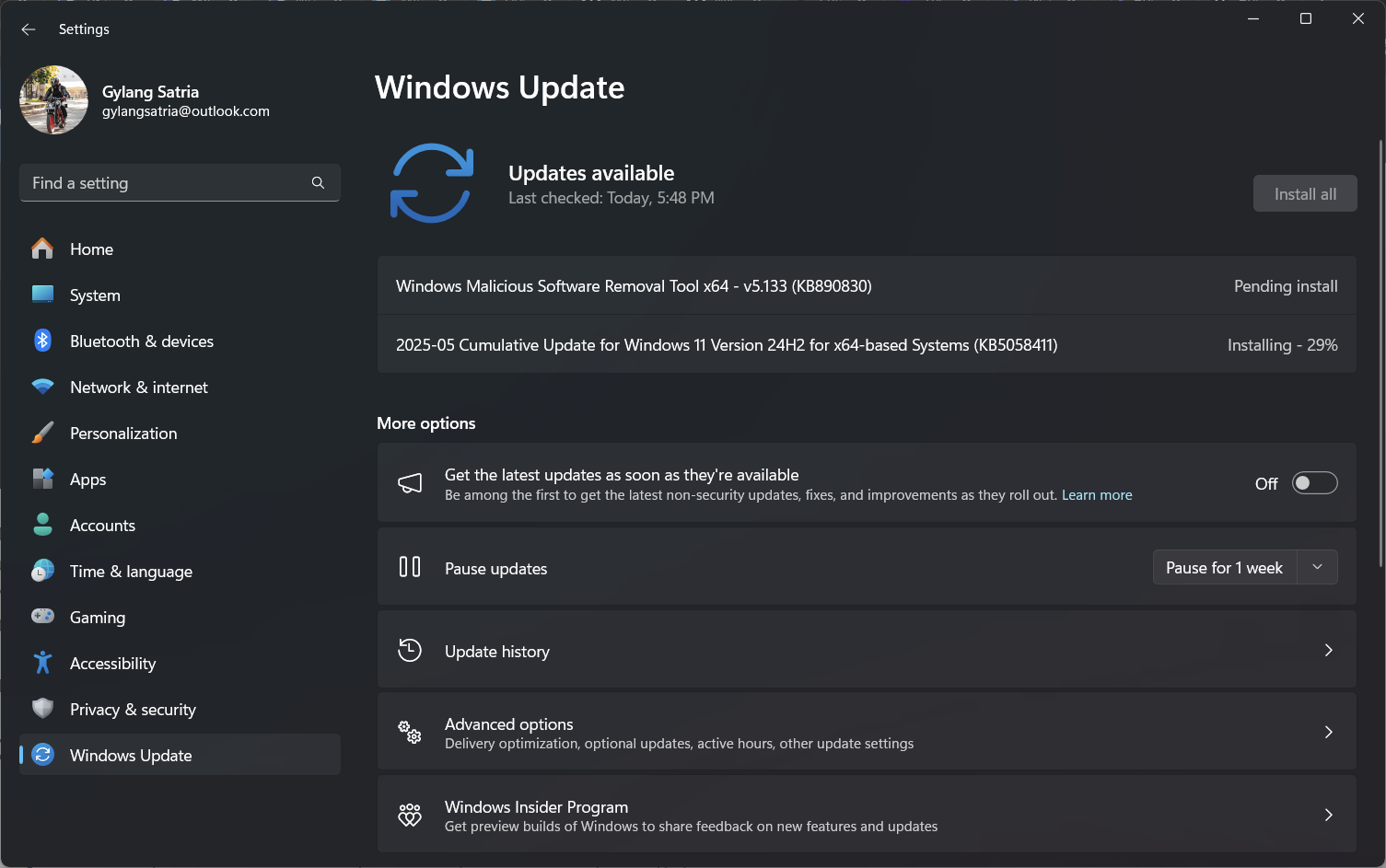Image resolution: width=1386 pixels, height=868 pixels.
Task: Open System settings page
Action: click(180, 295)
